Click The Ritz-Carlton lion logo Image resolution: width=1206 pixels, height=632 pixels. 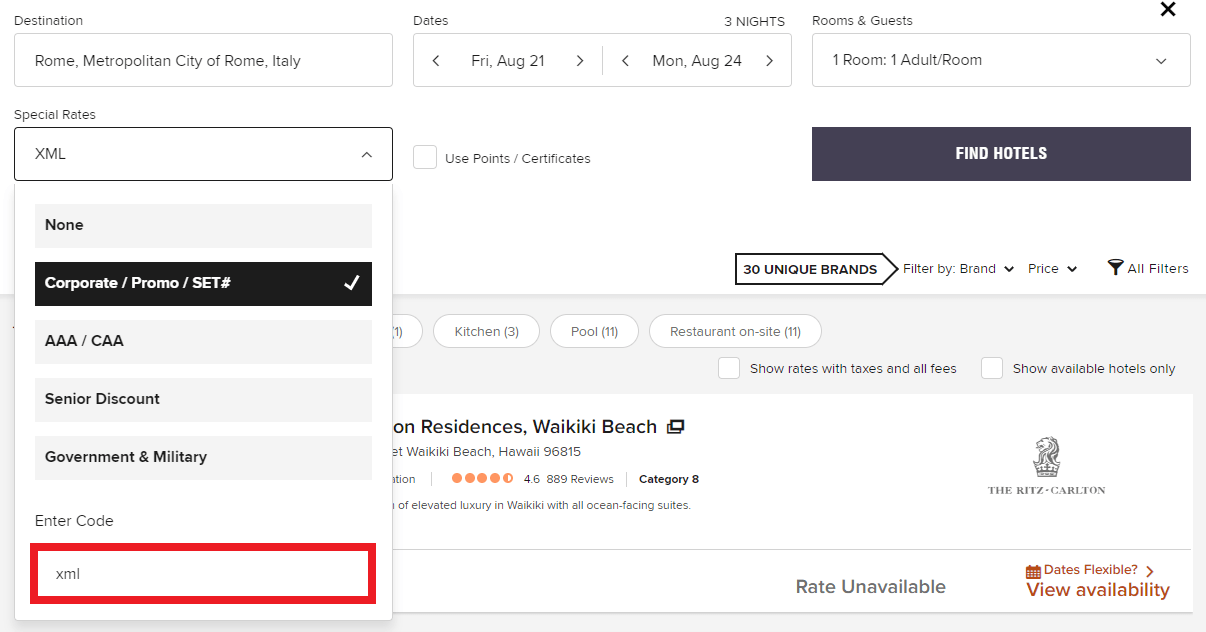(1046, 457)
